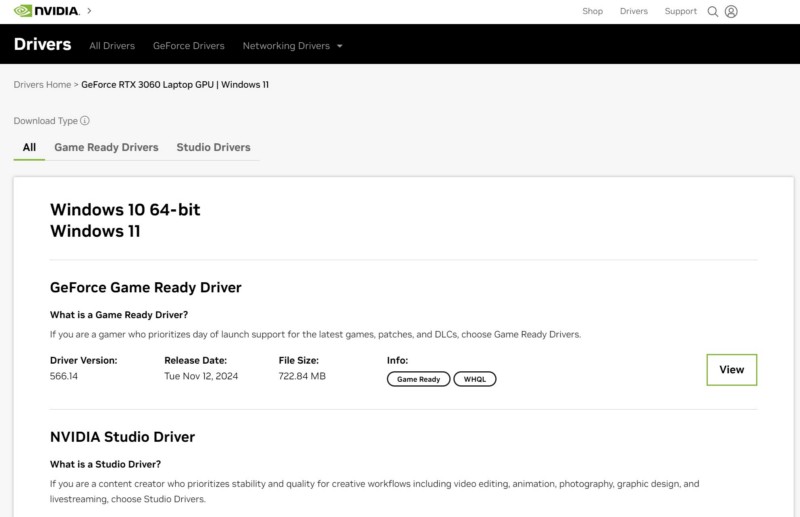Return to Drivers Home breadcrumb
This screenshot has width=800, height=517.
coord(42,85)
